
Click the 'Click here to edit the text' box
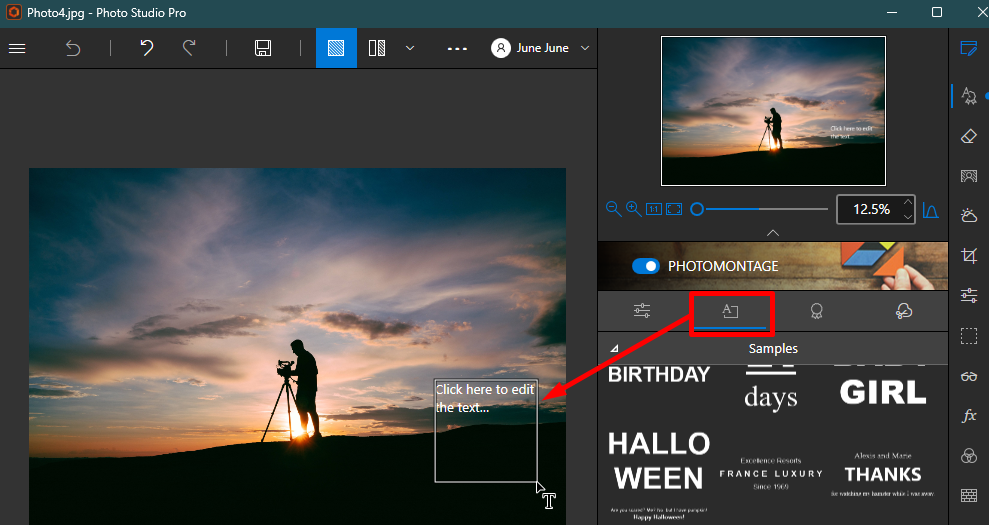pos(486,430)
